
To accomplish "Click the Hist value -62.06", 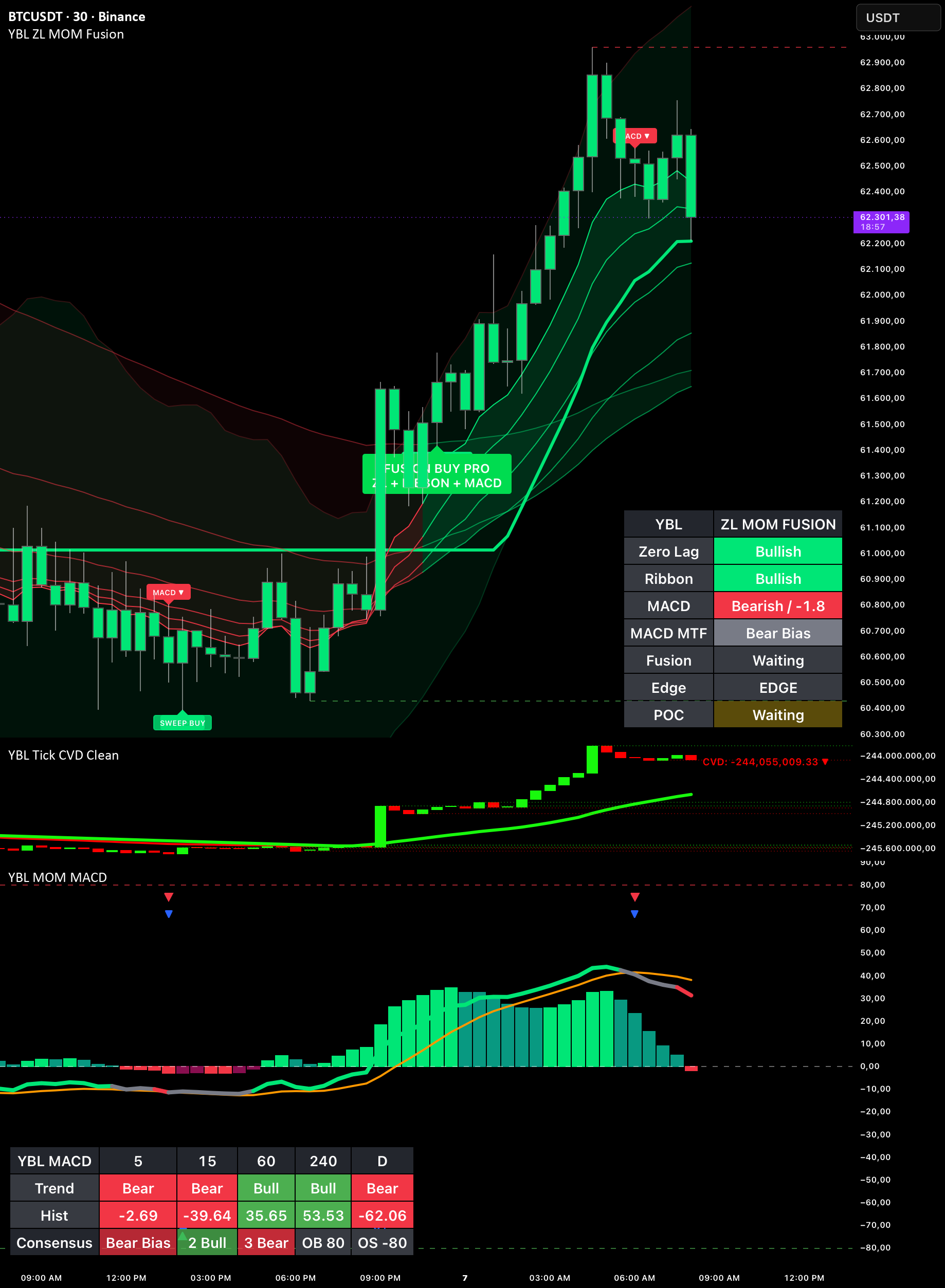I will pos(382,1216).
